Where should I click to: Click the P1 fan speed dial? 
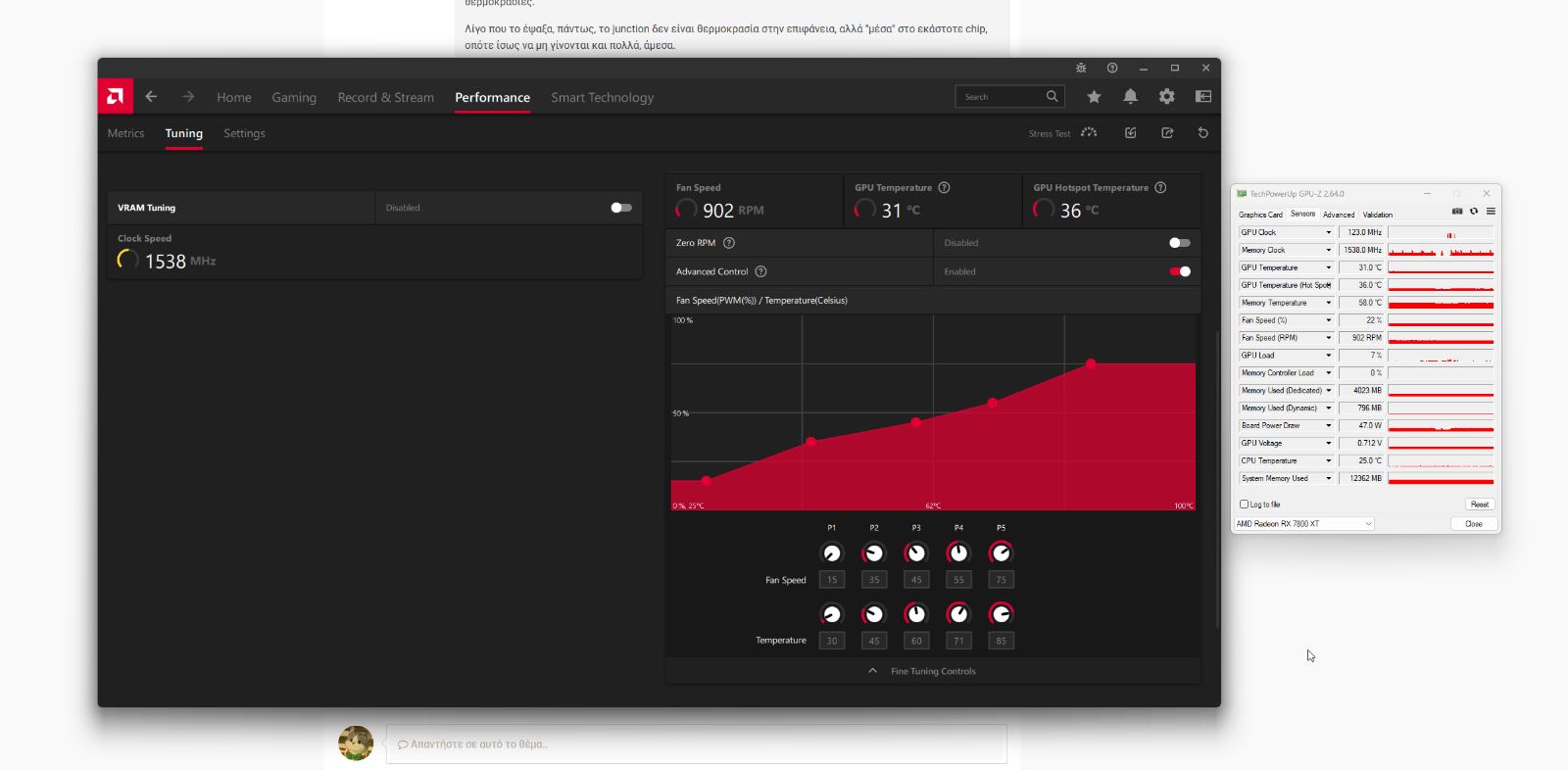point(832,553)
